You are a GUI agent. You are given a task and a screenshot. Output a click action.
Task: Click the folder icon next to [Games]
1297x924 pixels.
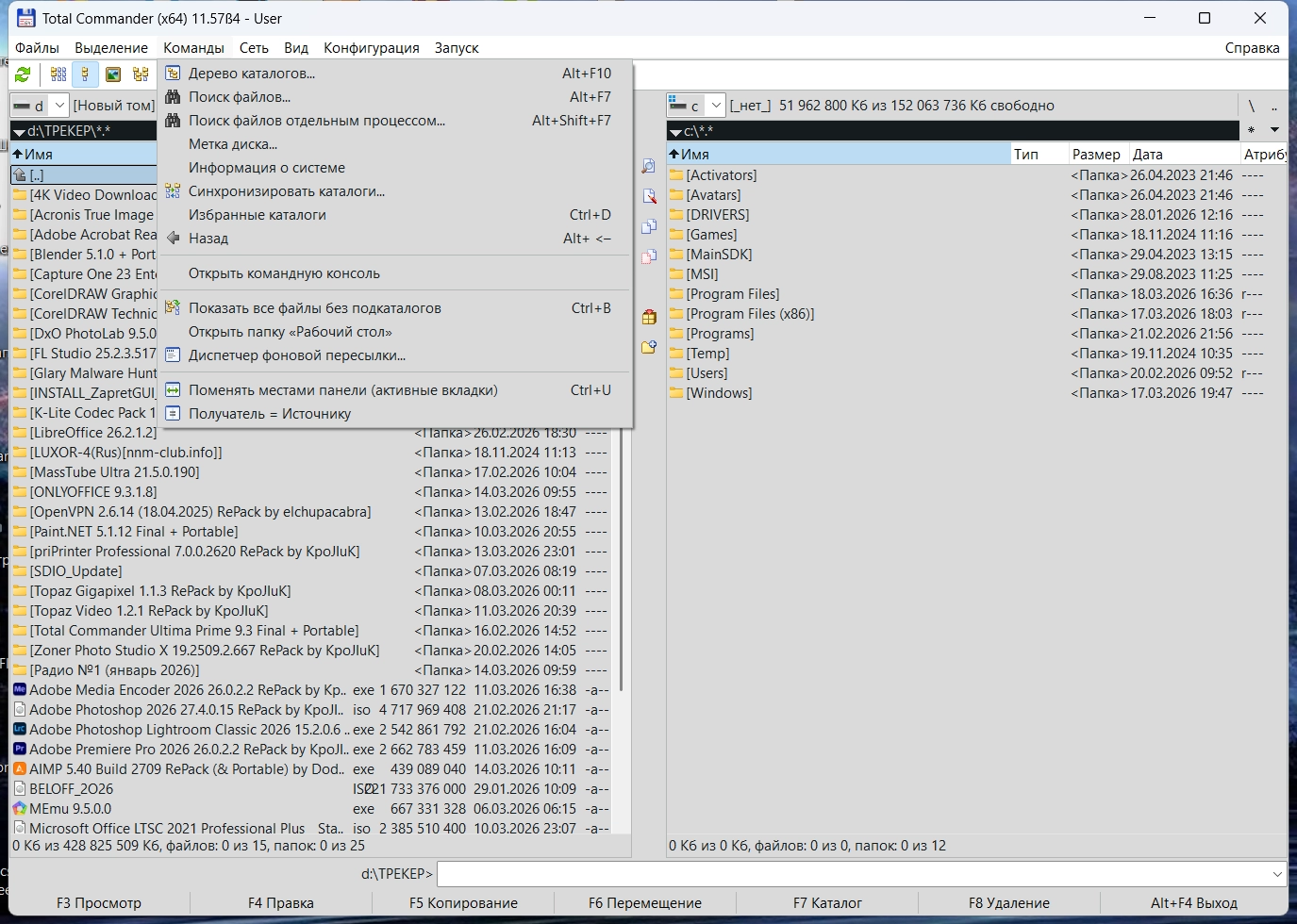[x=676, y=234]
